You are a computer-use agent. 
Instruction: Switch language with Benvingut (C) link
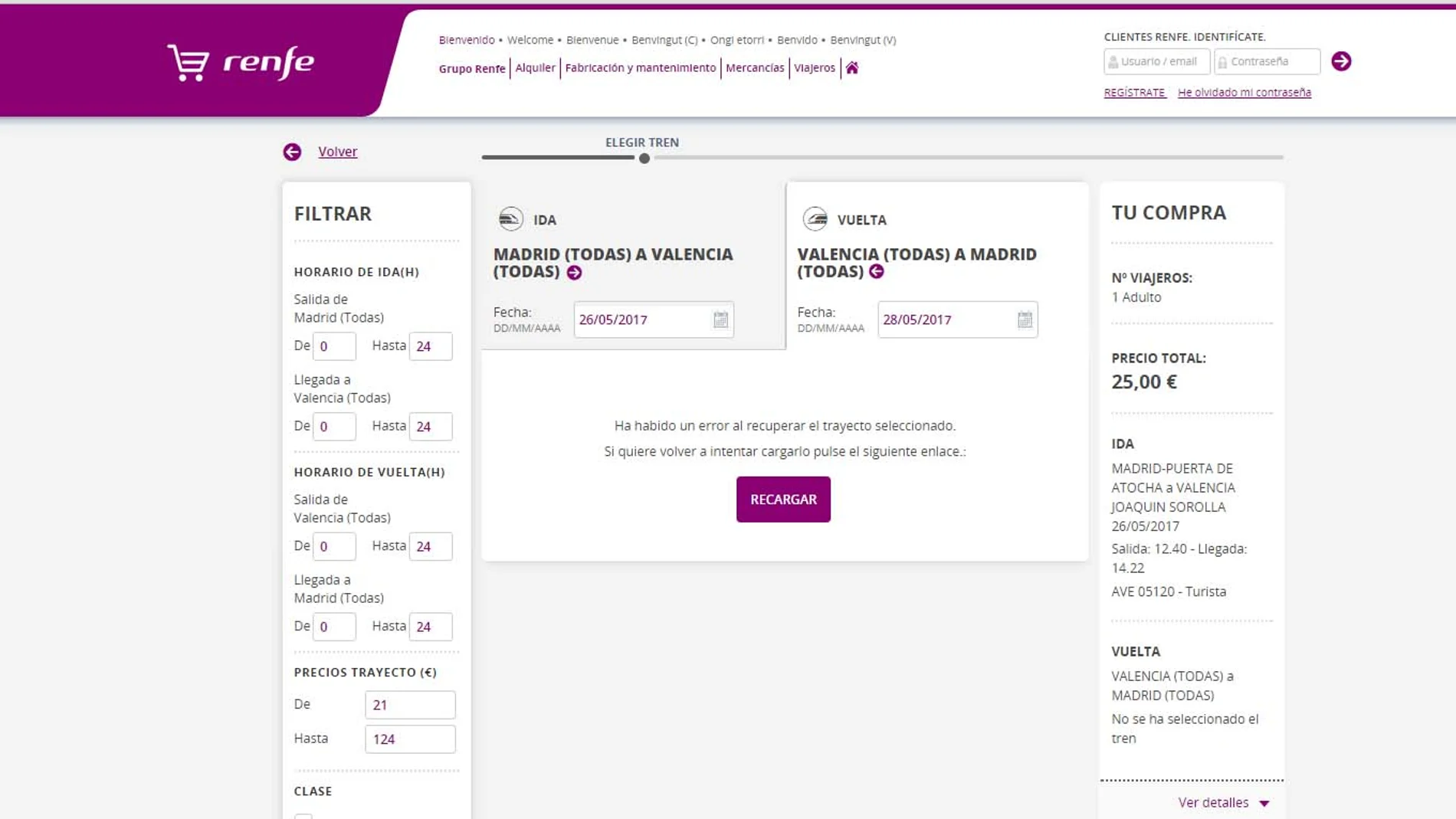point(664,40)
